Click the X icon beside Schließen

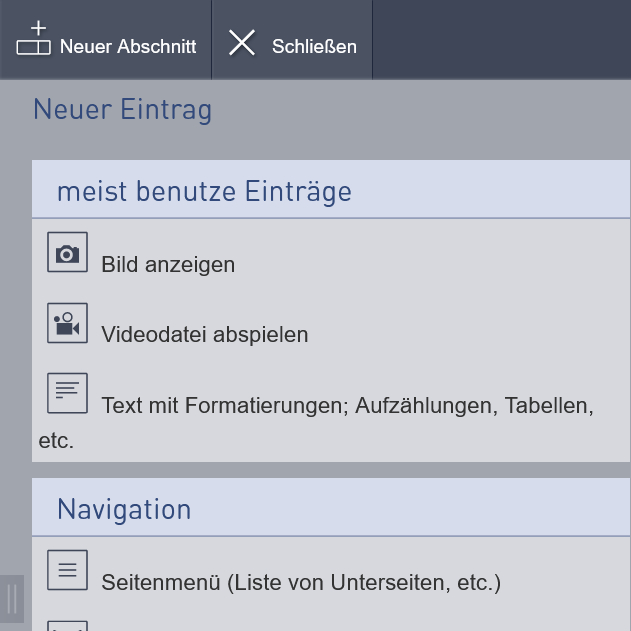[241, 42]
